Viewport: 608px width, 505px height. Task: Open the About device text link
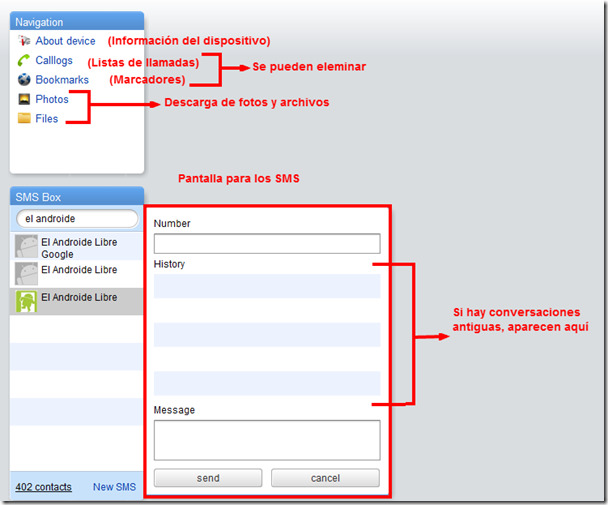pos(65,41)
